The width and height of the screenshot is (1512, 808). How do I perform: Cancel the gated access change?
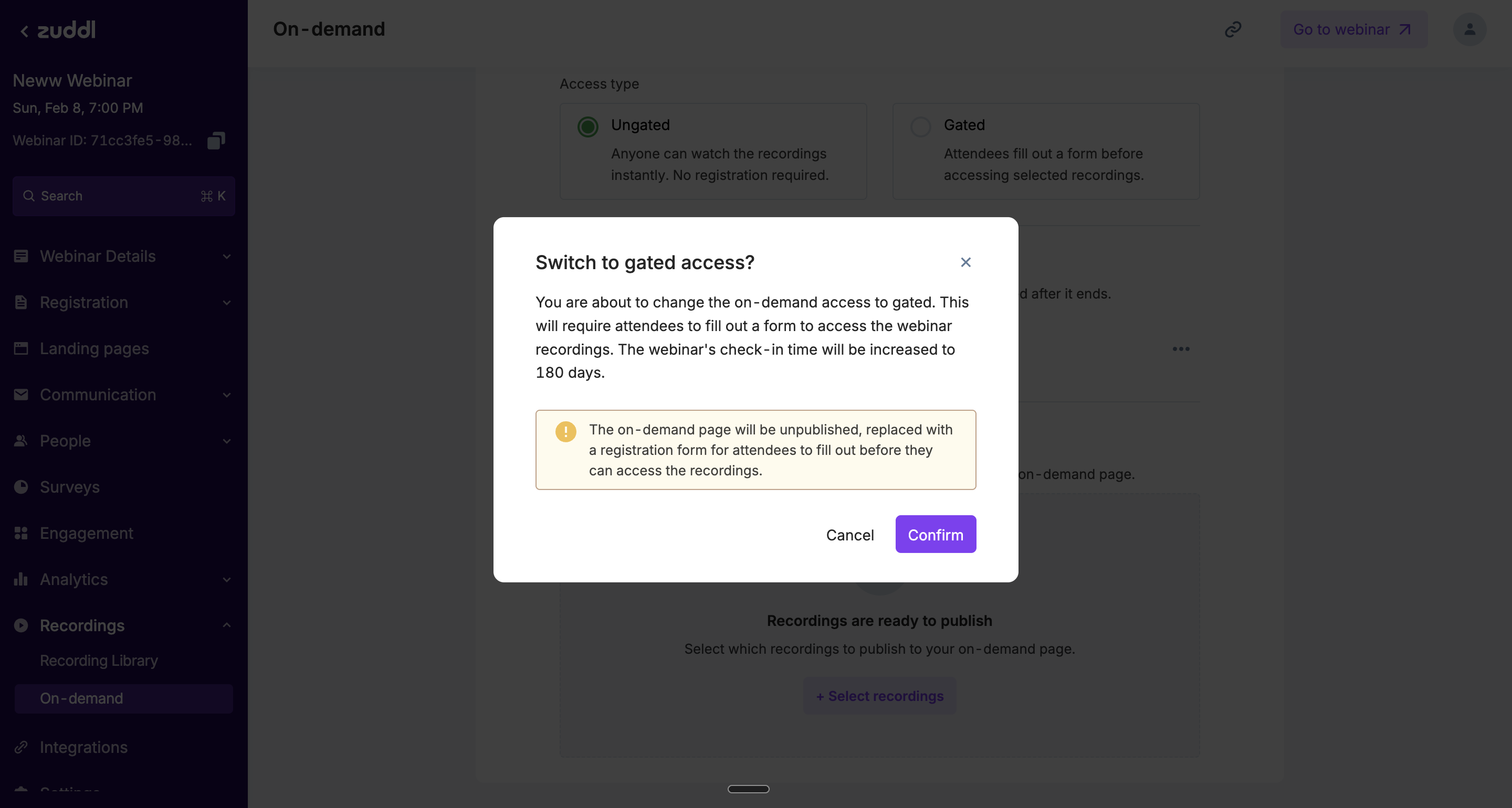(x=849, y=535)
